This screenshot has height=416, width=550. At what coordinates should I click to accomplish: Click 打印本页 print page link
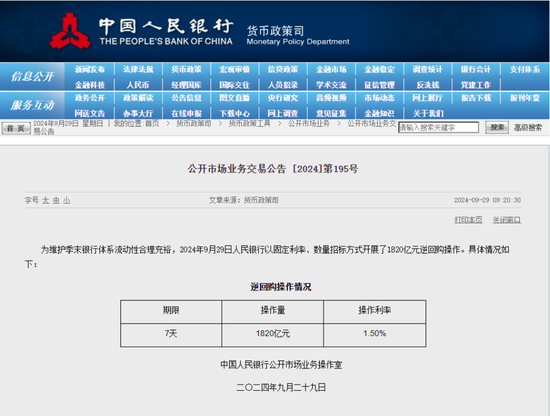[468, 220]
